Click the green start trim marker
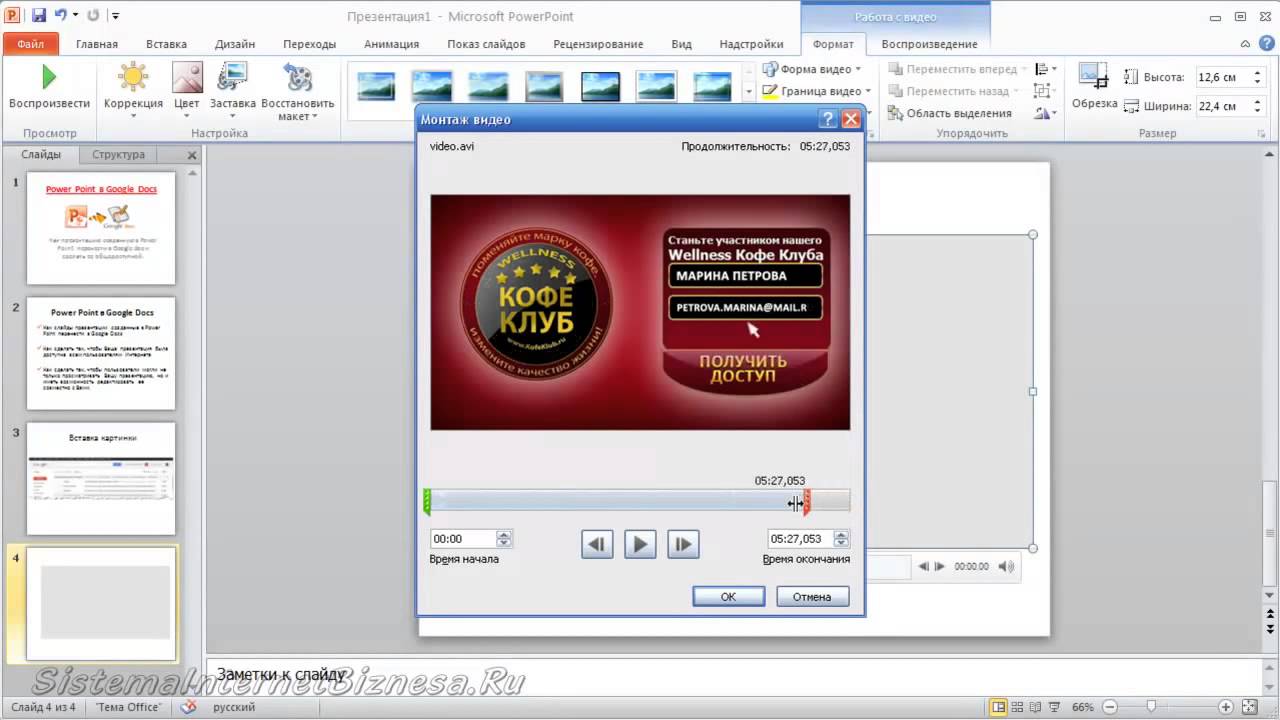1280x720 pixels. click(x=427, y=501)
